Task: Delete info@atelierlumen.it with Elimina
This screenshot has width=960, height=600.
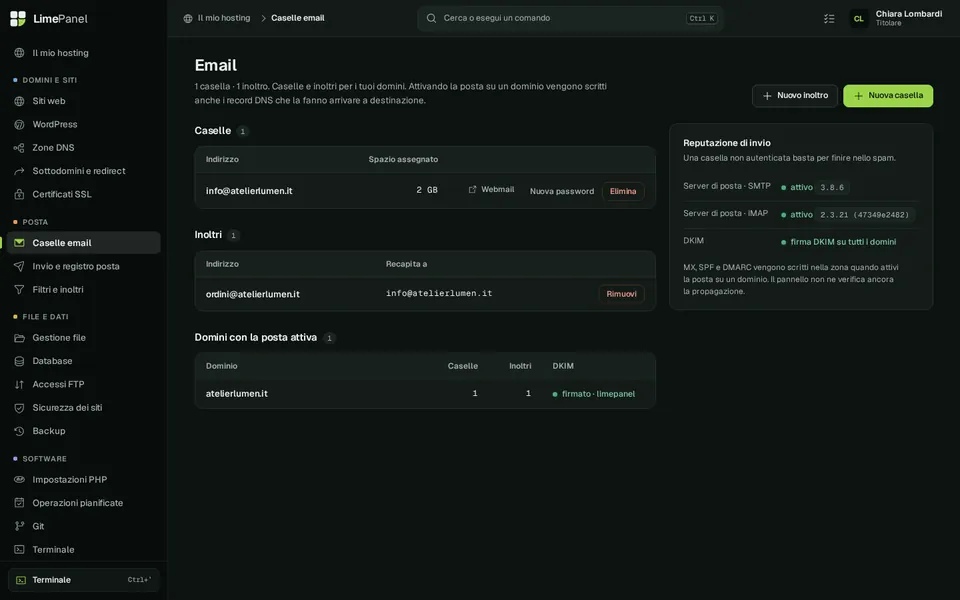Action: click(x=623, y=191)
